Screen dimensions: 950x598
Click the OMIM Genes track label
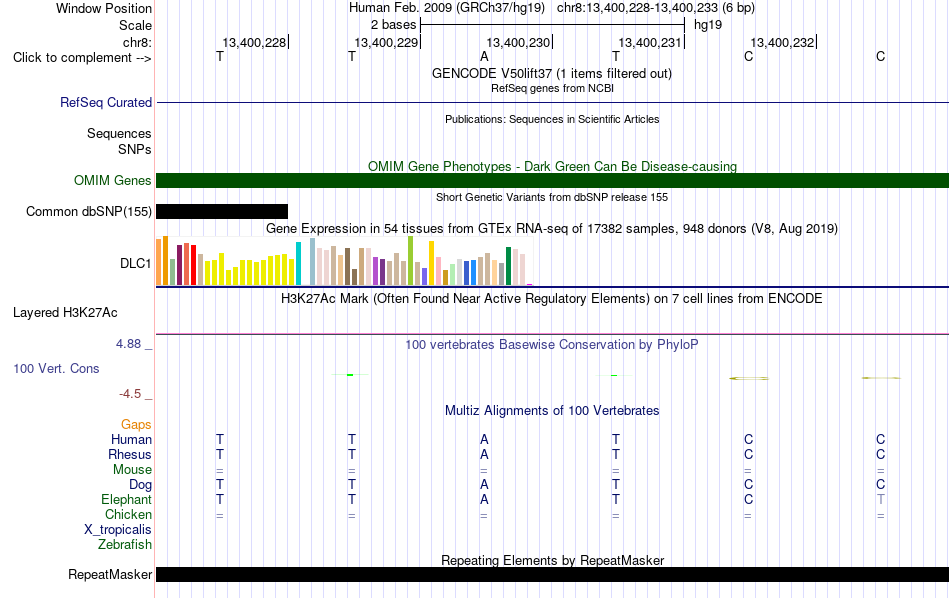point(112,181)
